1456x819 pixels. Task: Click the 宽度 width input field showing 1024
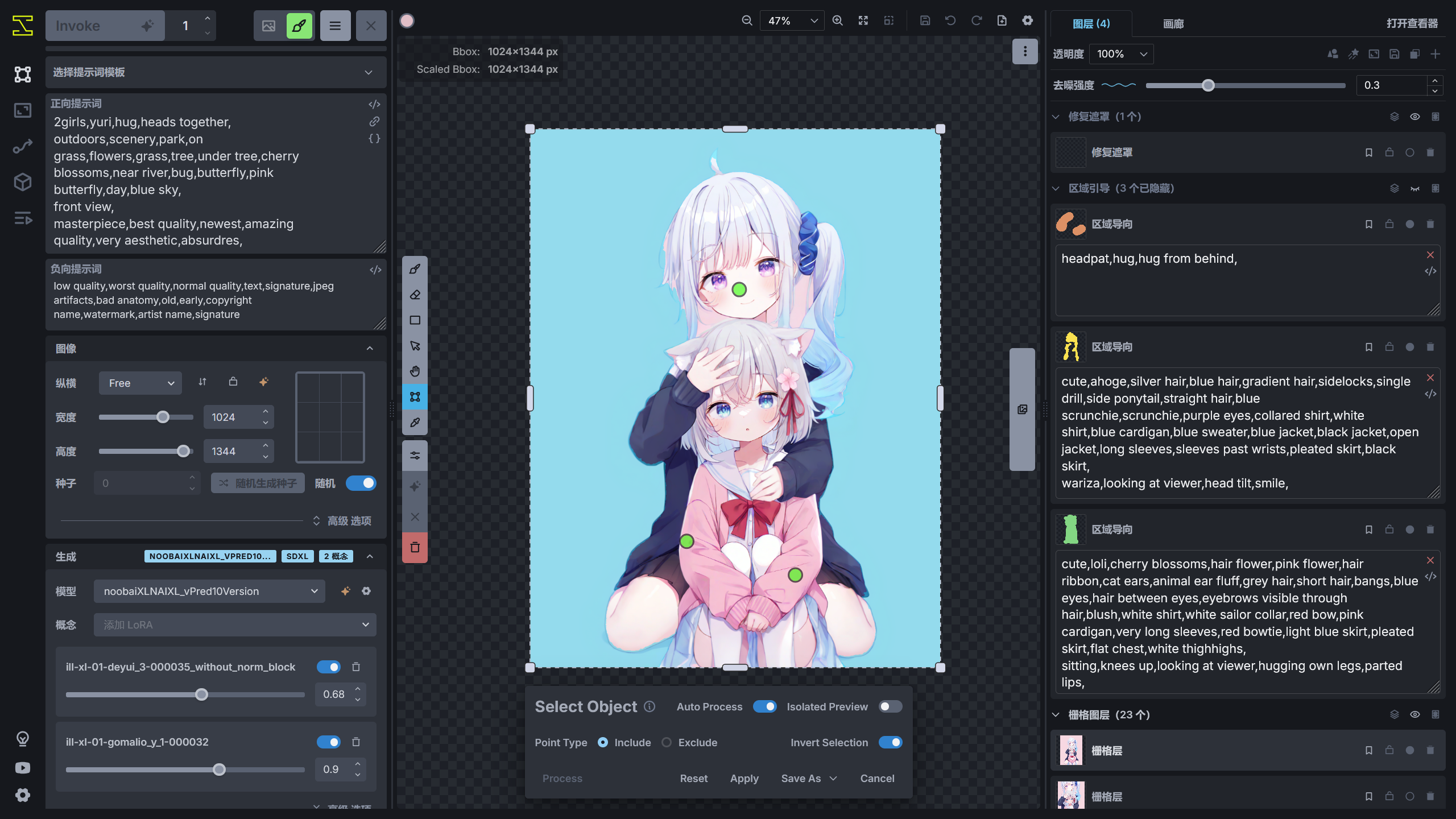(x=235, y=417)
